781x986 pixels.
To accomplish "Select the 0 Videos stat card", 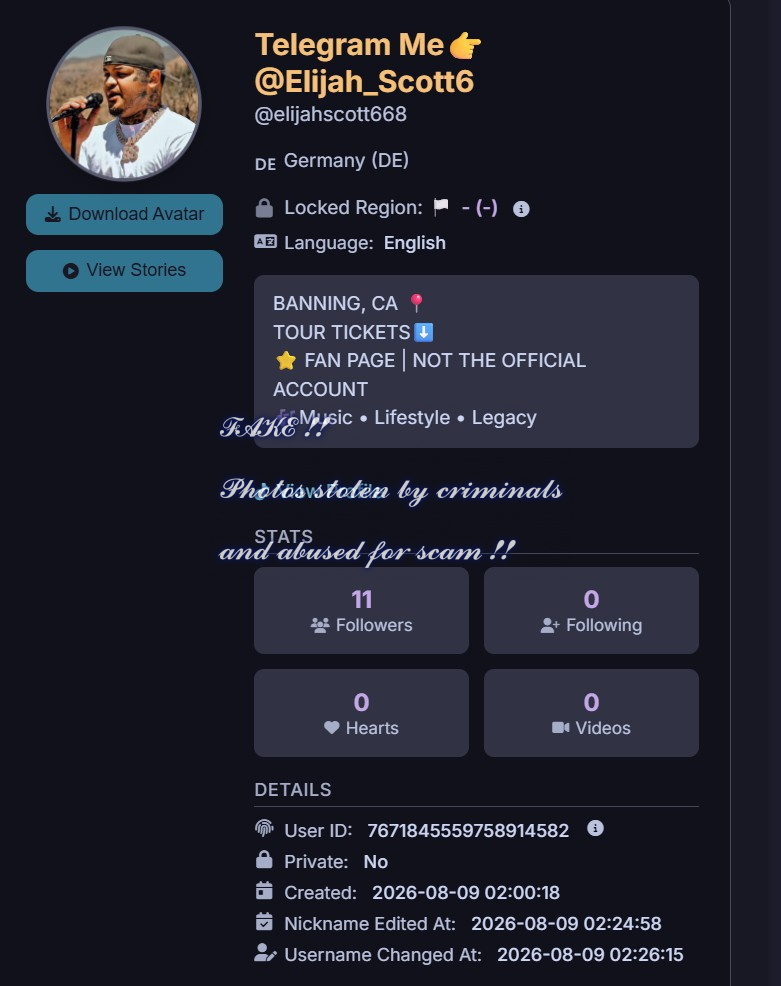I will coord(591,712).
